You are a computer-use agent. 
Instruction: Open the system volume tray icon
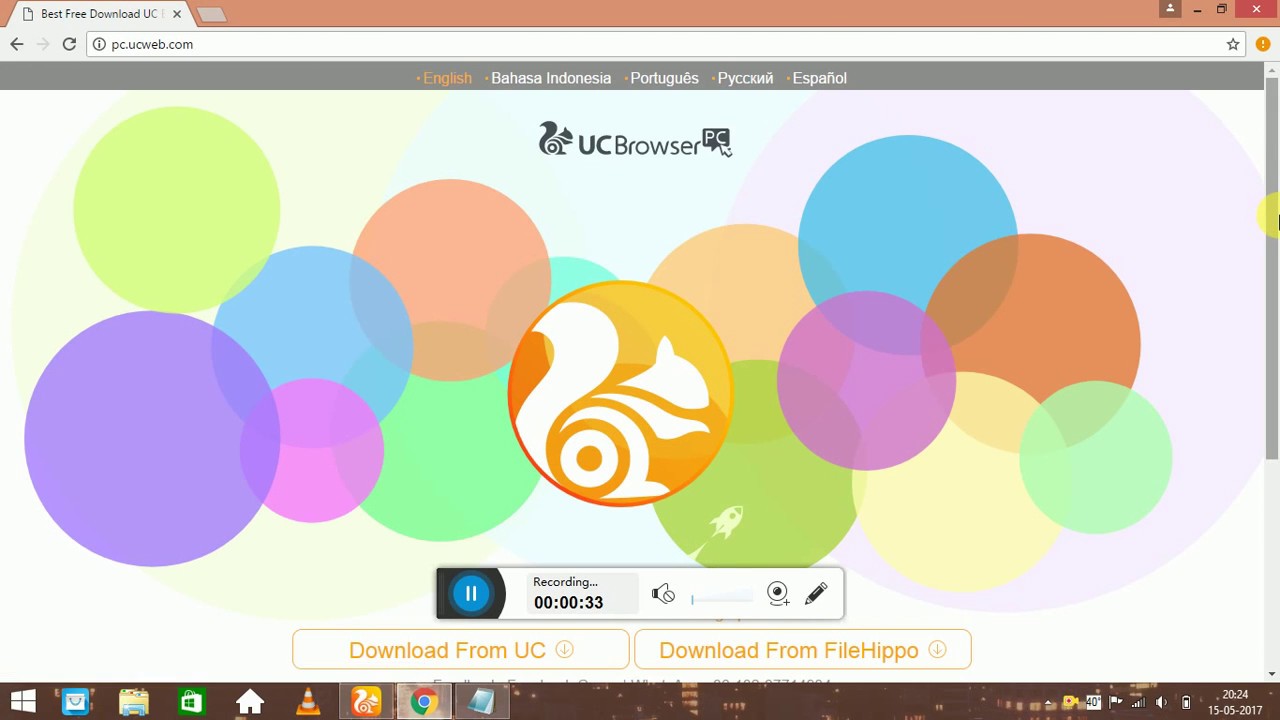click(x=1161, y=702)
